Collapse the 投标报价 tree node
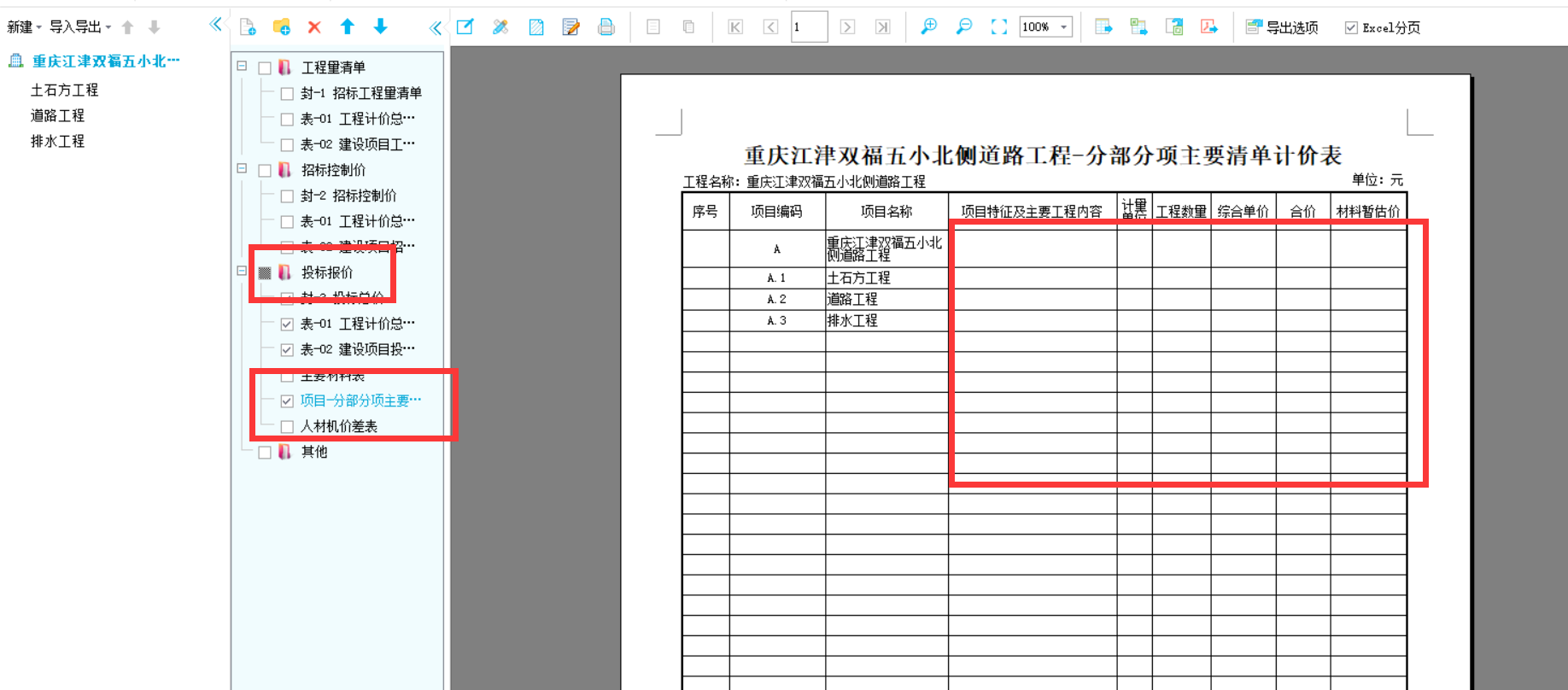This screenshot has height=690, width=1568. coord(242,271)
